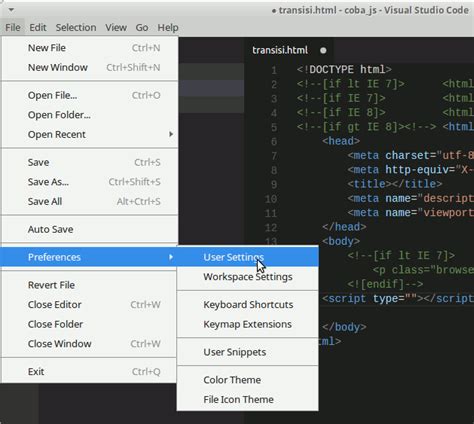This screenshot has width=474, height=424.
Task: Open the Selection menu
Action: coord(76,27)
